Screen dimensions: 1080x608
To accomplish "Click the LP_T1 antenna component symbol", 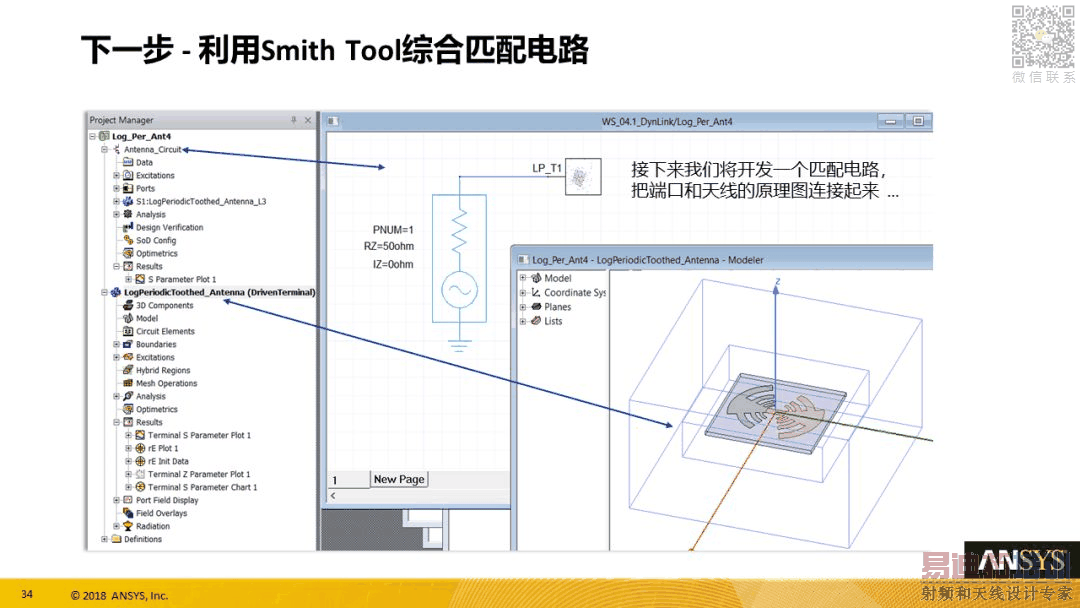I will pos(583,177).
